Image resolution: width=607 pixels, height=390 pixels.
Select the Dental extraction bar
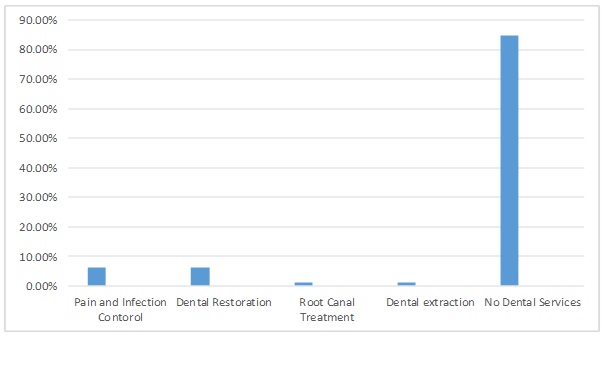pyautogui.click(x=406, y=284)
